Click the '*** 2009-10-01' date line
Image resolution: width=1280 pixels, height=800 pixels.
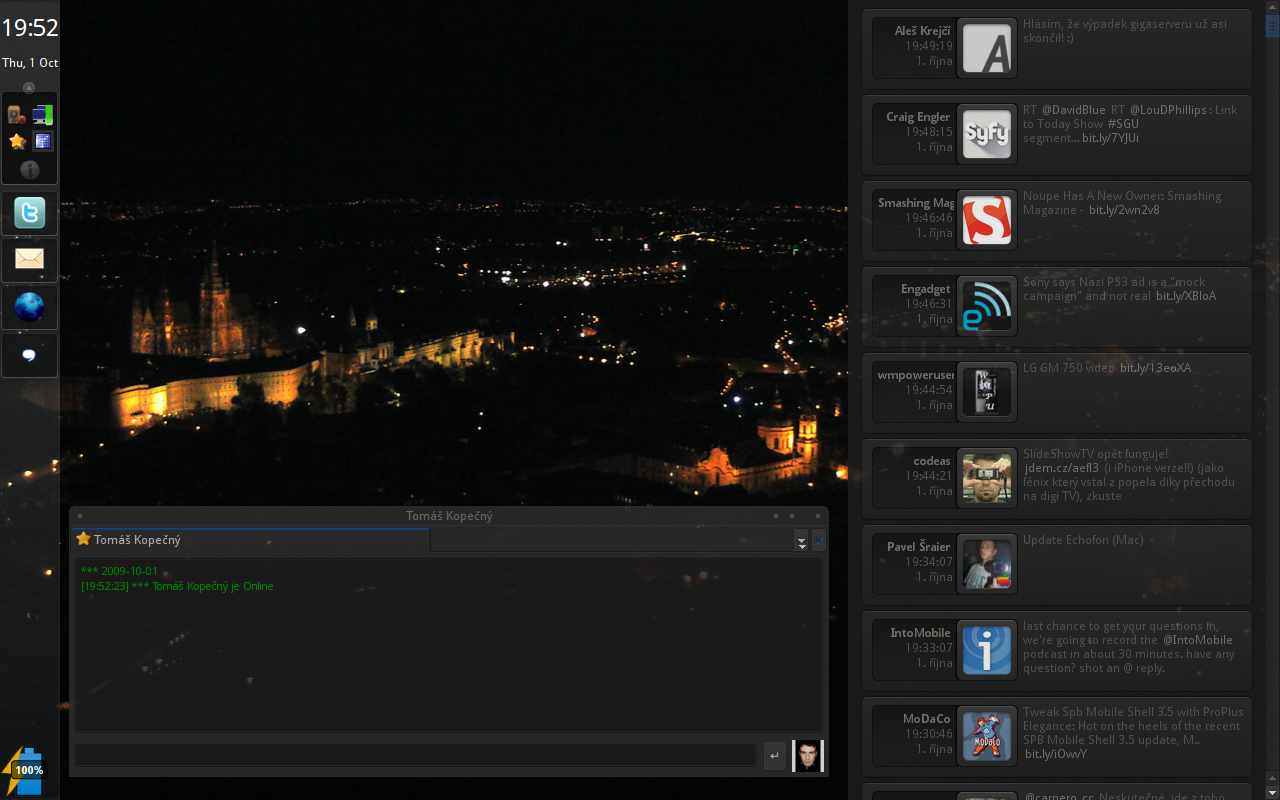[119, 571]
